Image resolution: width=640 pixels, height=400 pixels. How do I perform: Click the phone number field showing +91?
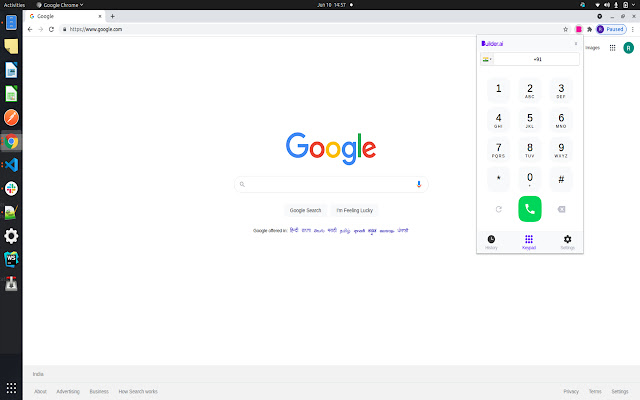pyautogui.click(x=537, y=59)
